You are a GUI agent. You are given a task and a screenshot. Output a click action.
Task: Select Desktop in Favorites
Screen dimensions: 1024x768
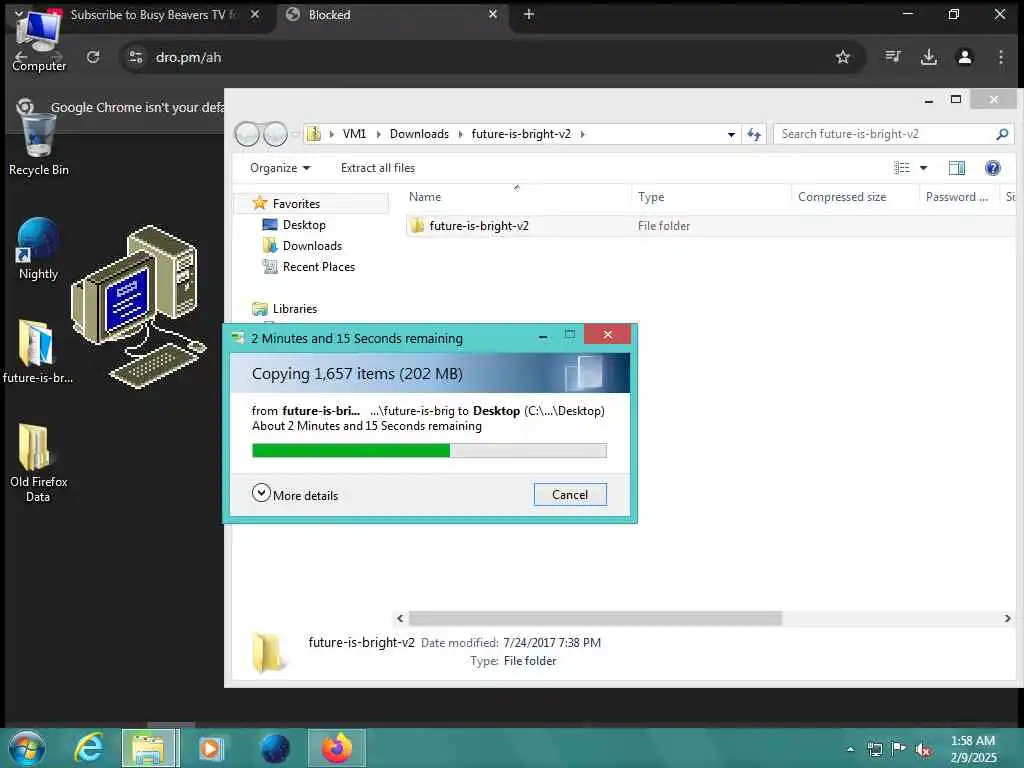pyautogui.click(x=304, y=225)
